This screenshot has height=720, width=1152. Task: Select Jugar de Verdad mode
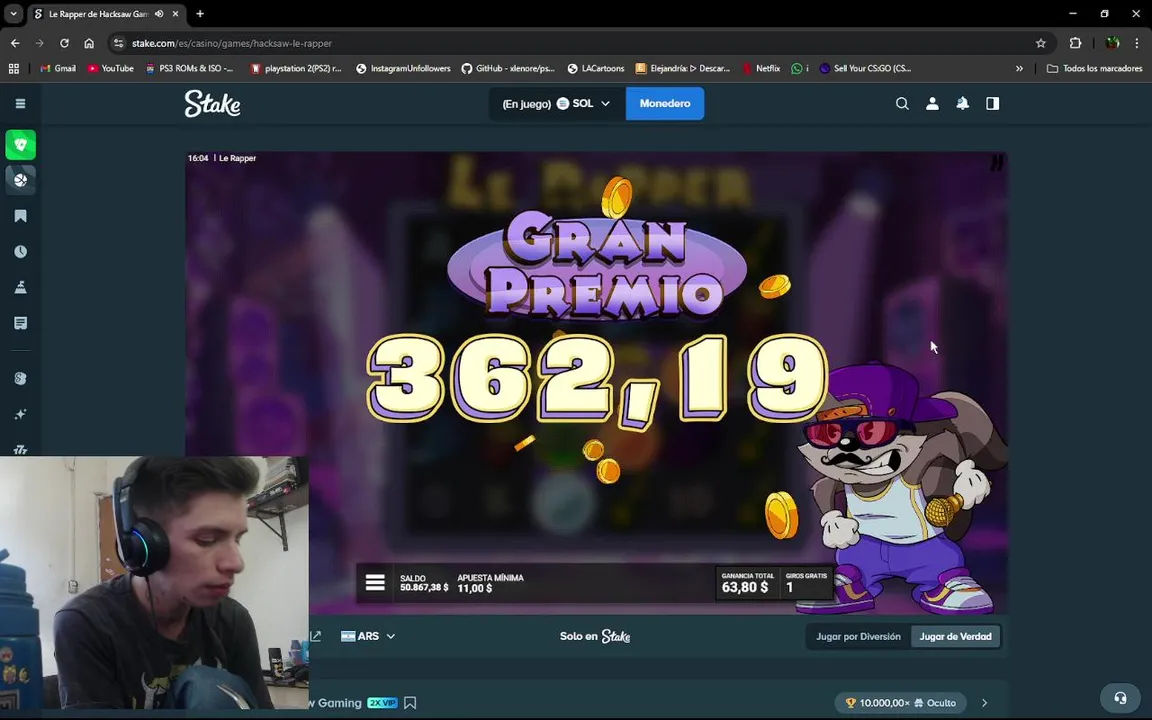pyautogui.click(x=955, y=636)
